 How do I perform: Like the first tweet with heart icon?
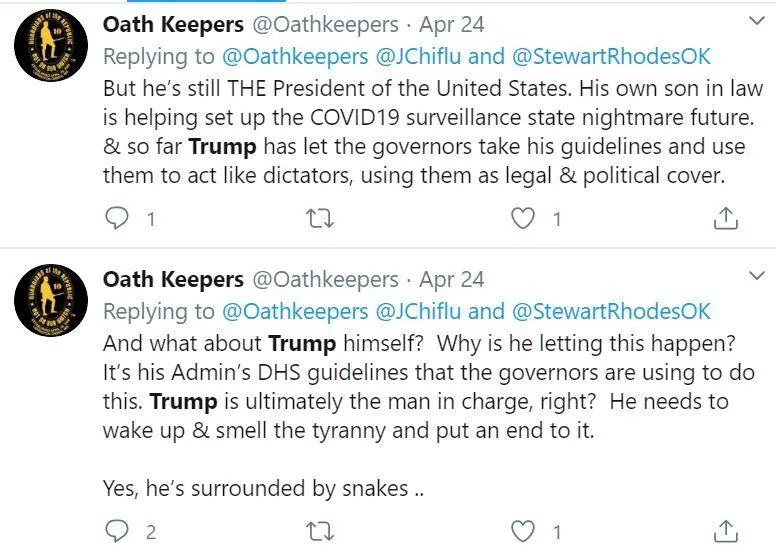point(523,218)
